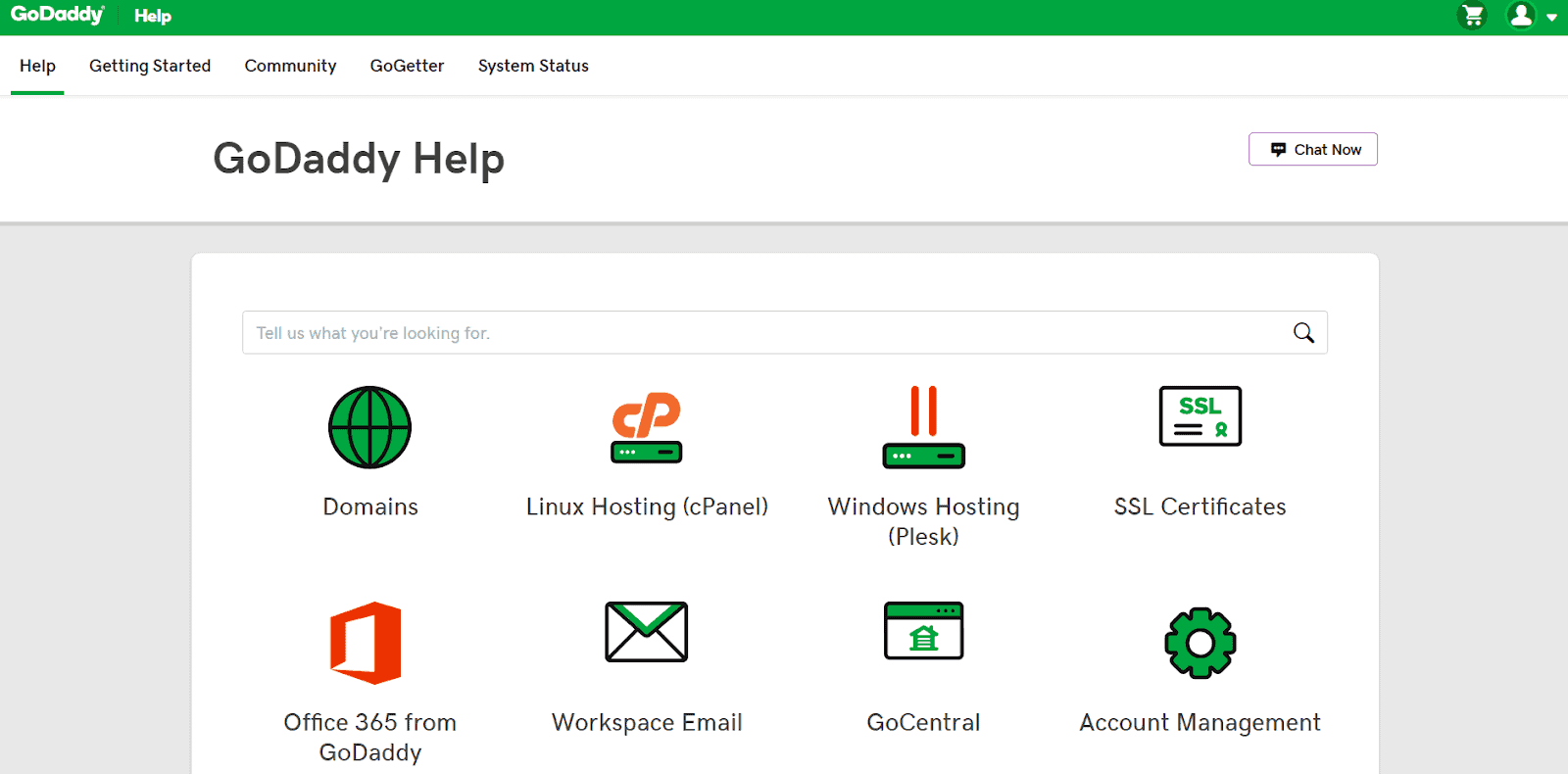Click the SSL Certificates label

click(x=1200, y=507)
